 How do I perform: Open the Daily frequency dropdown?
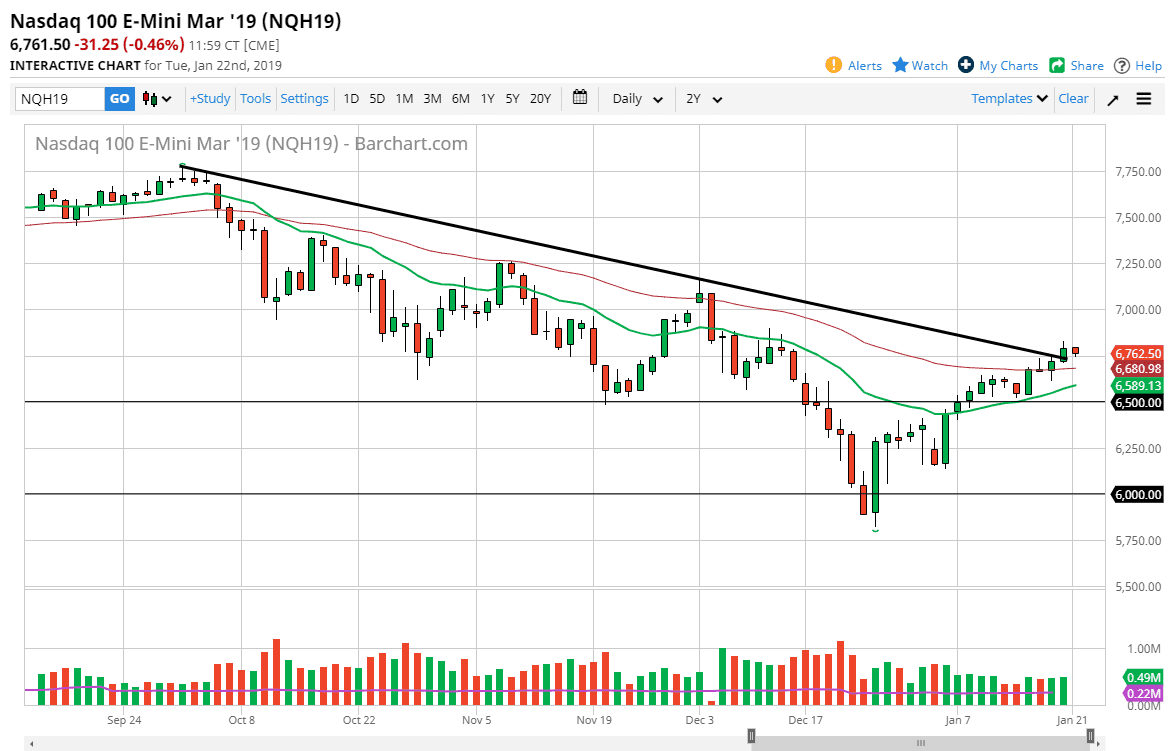click(x=632, y=99)
